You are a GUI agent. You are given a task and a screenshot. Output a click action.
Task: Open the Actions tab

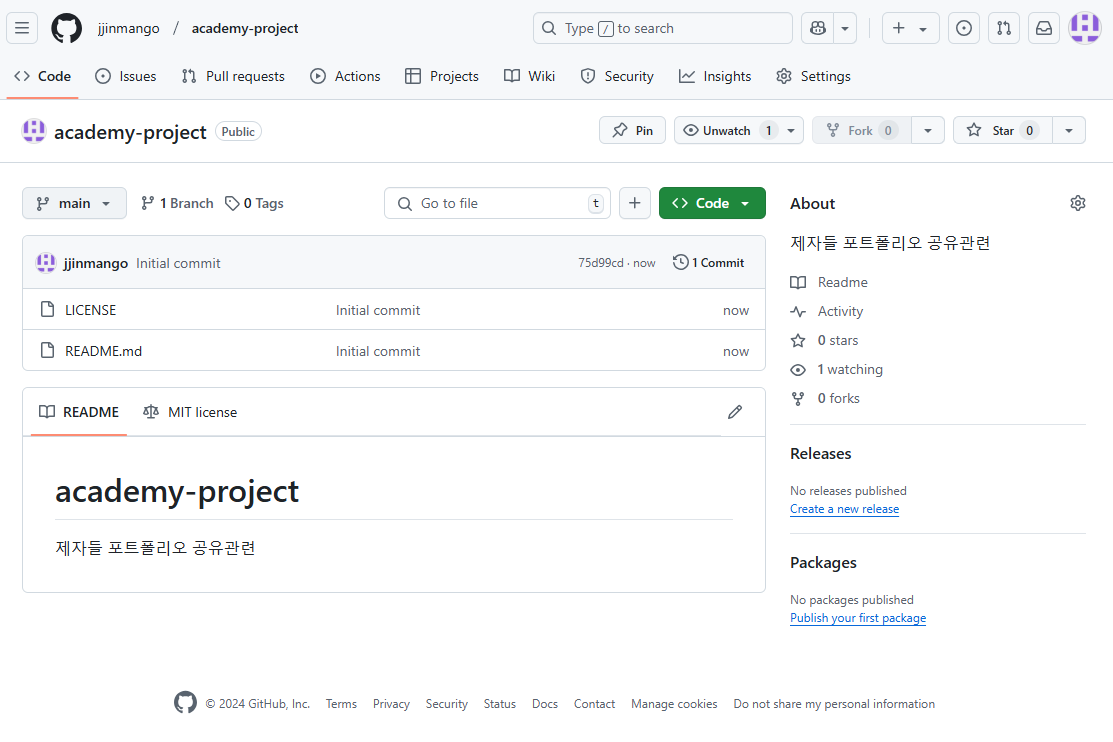click(x=346, y=76)
